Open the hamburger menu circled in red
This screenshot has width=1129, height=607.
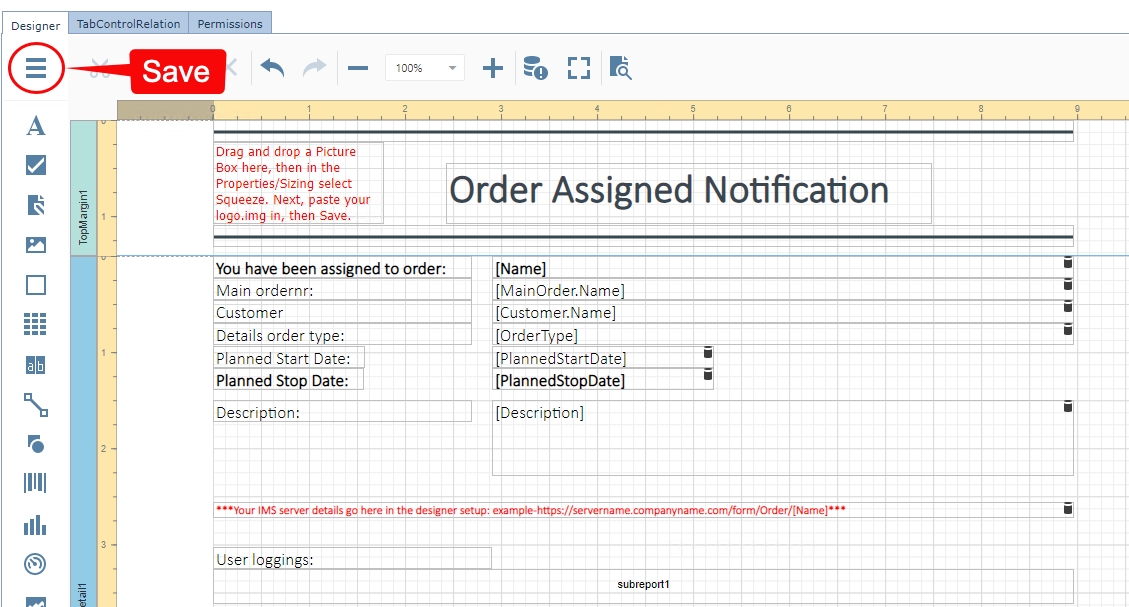tap(36, 68)
